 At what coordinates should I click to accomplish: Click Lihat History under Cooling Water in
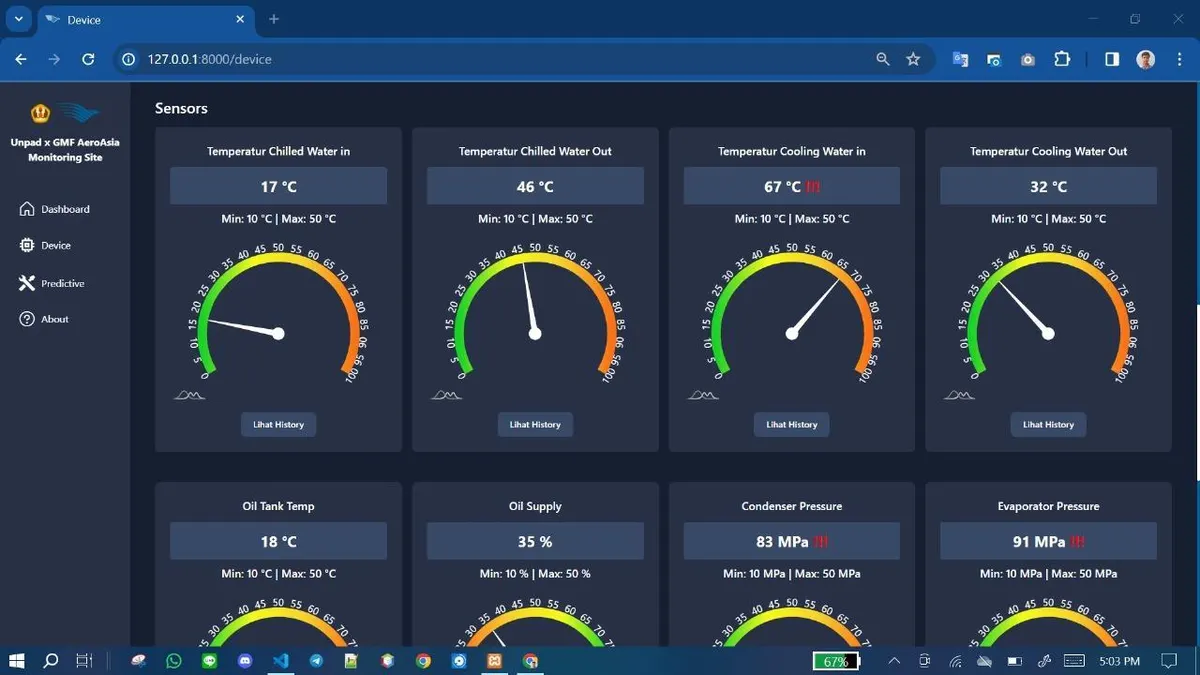coord(791,424)
